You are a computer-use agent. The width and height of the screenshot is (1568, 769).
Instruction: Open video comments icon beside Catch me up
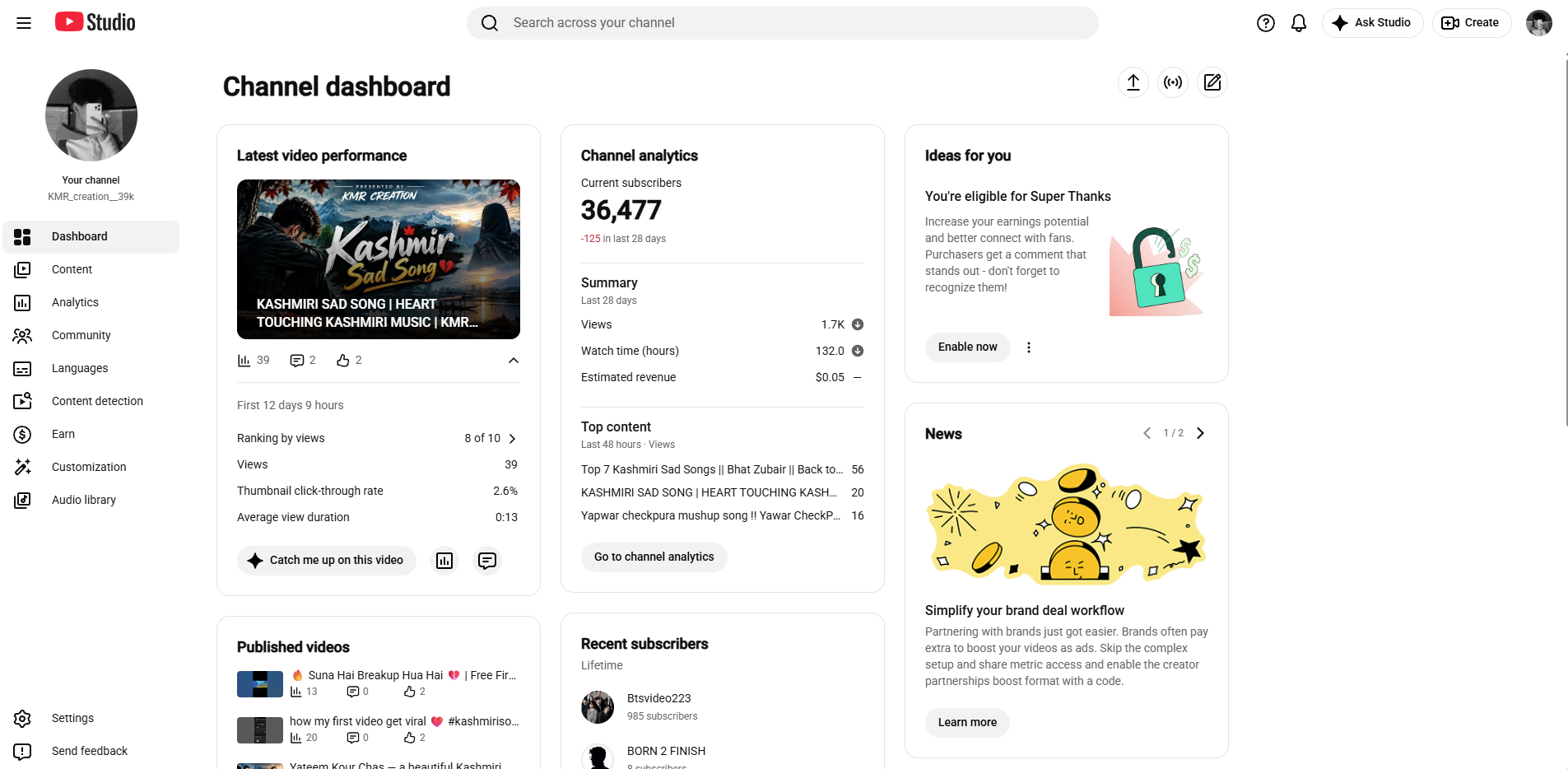point(487,561)
